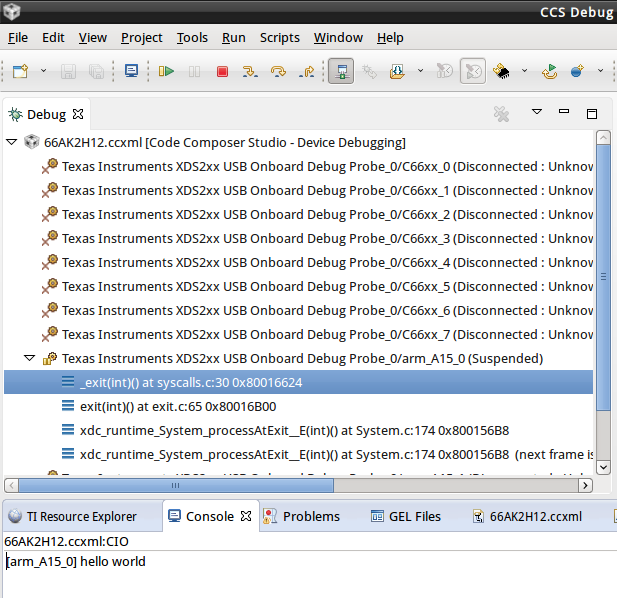The width and height of the screenshot is (617, 598).
Task: Click the disabled clock icon in toolbar
Action: coord(445,71)
